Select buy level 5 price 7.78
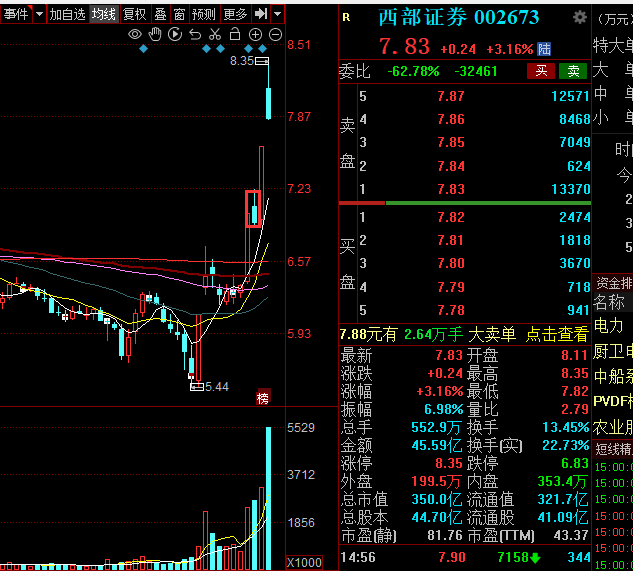 451,310
